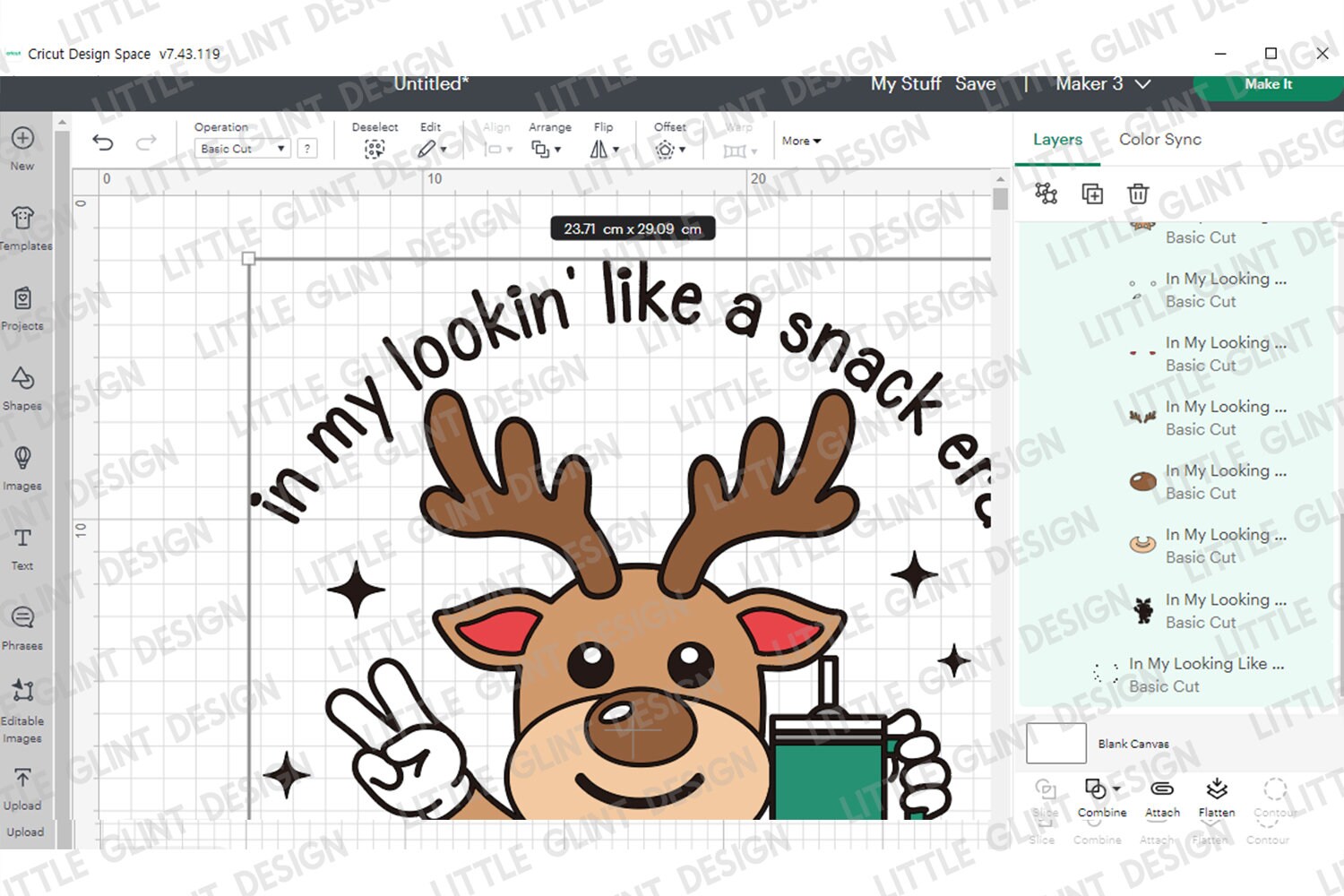The height and width of the screenshot is (896, 1344).
Task: Open My Stuff
Action: (905, 83)
